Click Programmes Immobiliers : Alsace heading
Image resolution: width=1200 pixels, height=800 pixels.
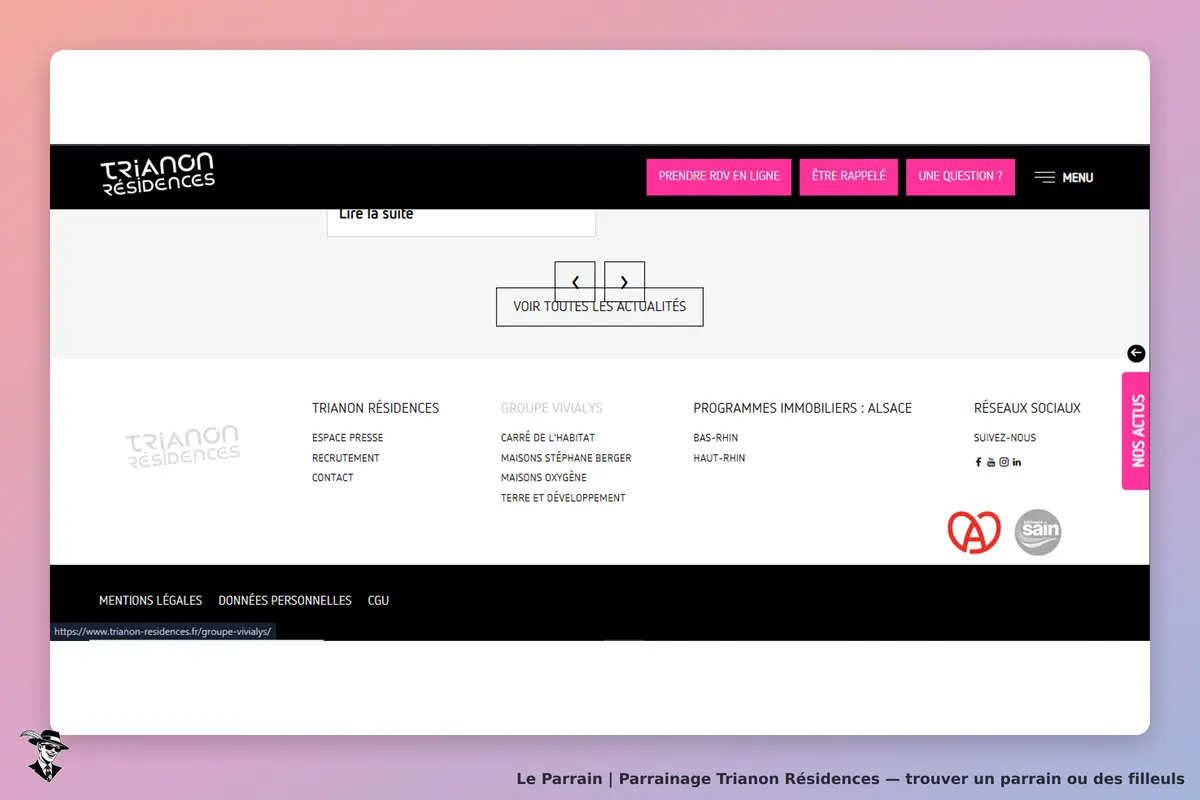point(803,408)
